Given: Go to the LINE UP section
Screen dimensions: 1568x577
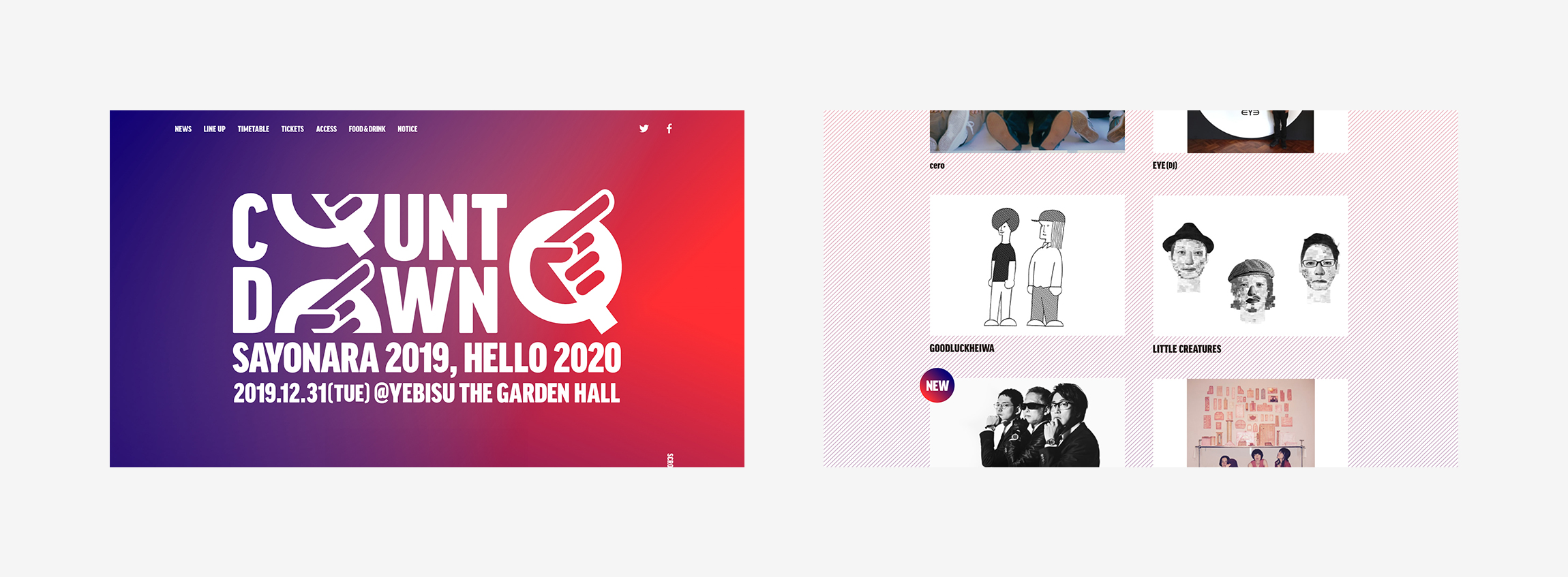Looking at the screenshot, I should click(x=214, y=129).
